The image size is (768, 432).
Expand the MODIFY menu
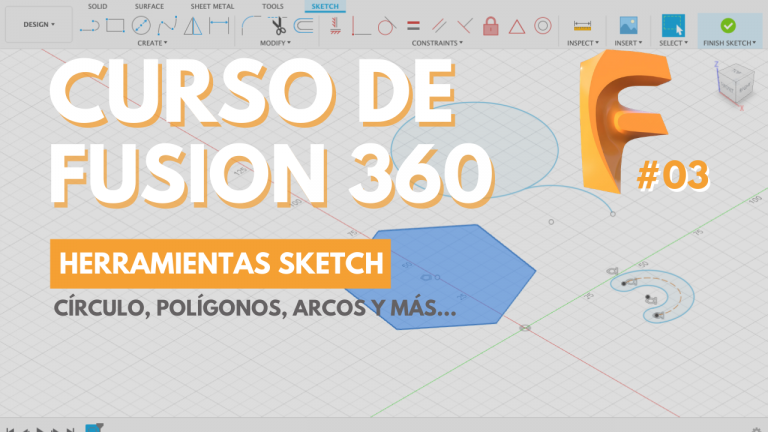[x=275, y=43]
